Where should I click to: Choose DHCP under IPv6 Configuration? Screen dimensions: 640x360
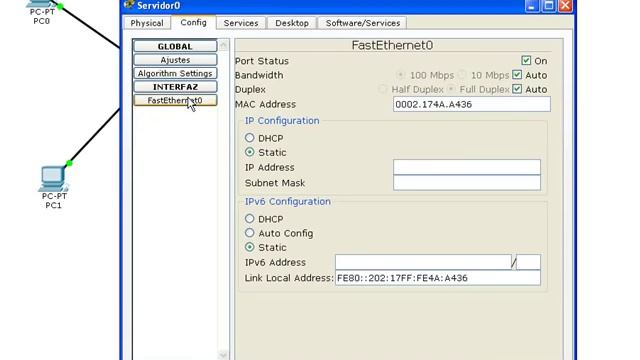pos(249,219)
